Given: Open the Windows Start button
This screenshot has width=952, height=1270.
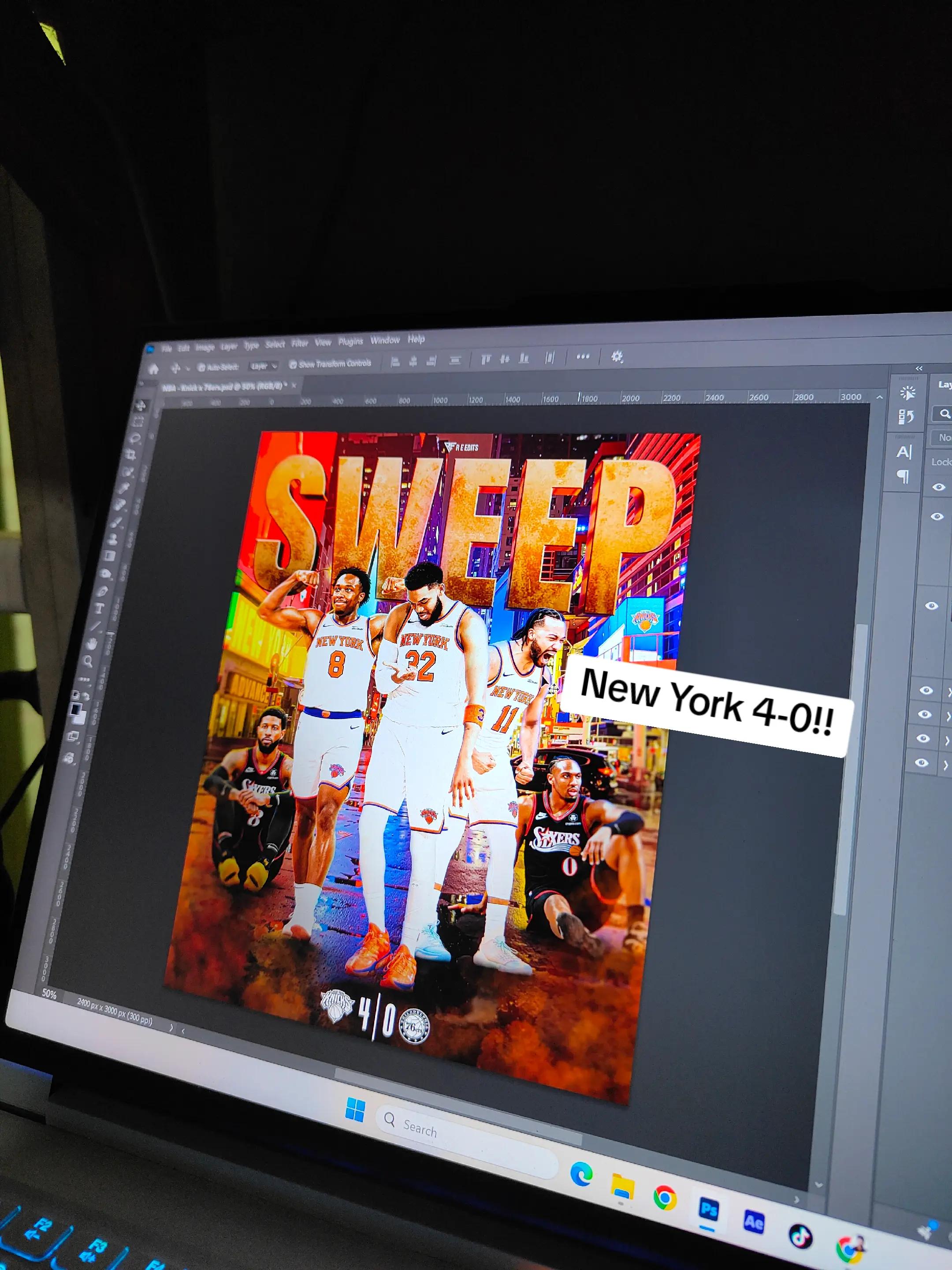Looking at the screenshot, I should tap(355, 1111).
